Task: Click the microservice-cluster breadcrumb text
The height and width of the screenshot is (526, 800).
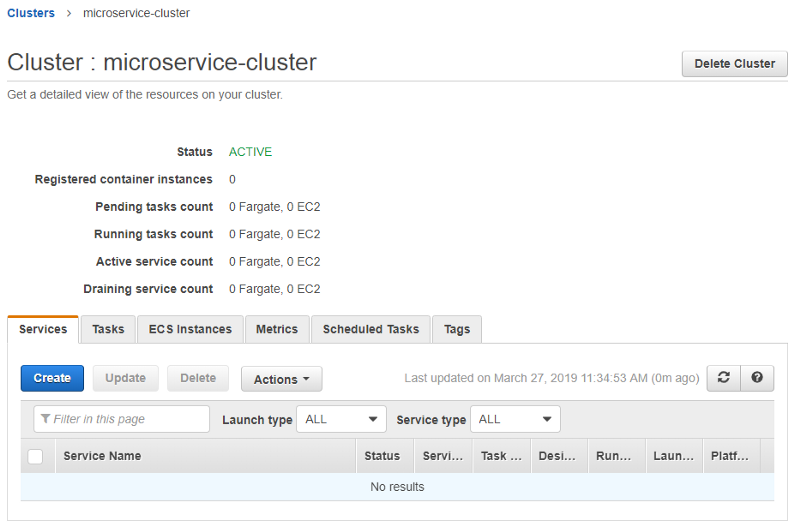Action: 136,13
